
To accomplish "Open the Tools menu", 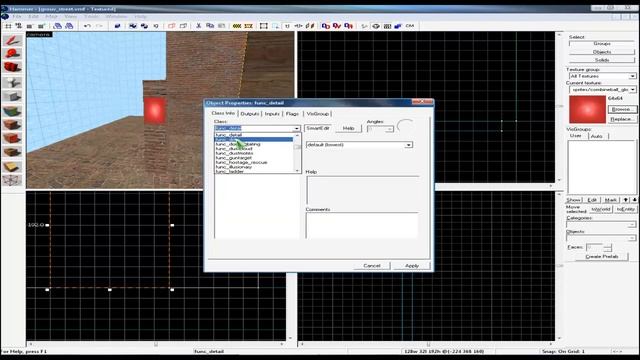I will (91, 16).
